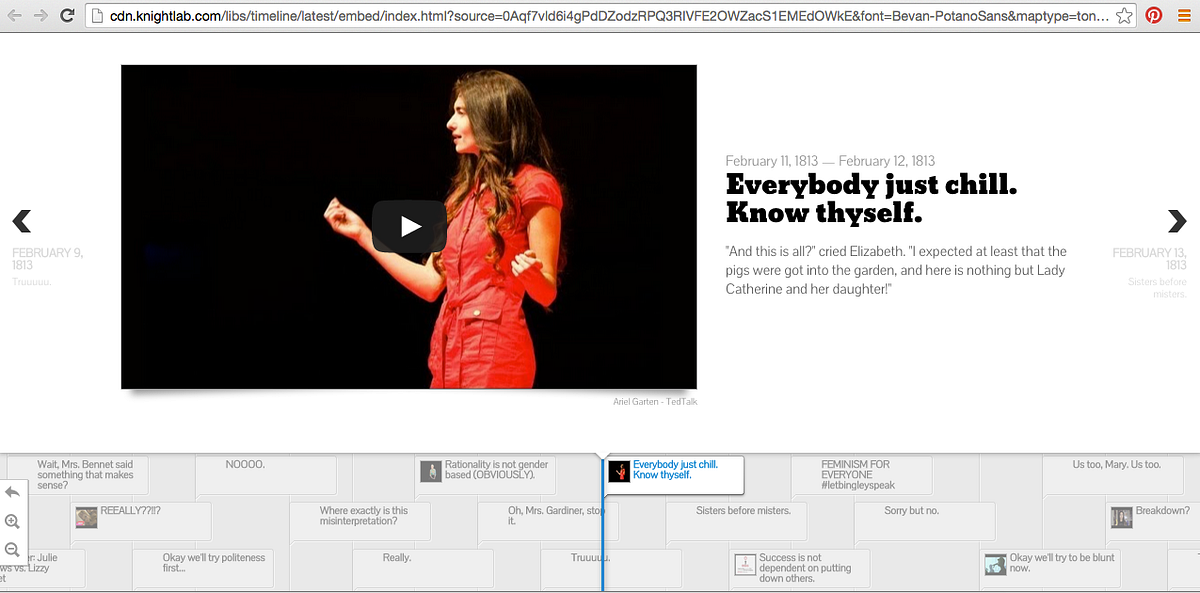This screenshot has width=1200, height=593.
Task: Click thumbnail icon in 'Rationality' marker
Action: click(430, 471)
